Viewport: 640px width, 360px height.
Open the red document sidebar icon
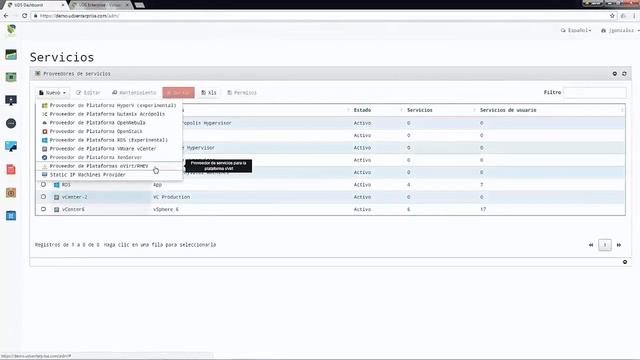tap(11, 169)
